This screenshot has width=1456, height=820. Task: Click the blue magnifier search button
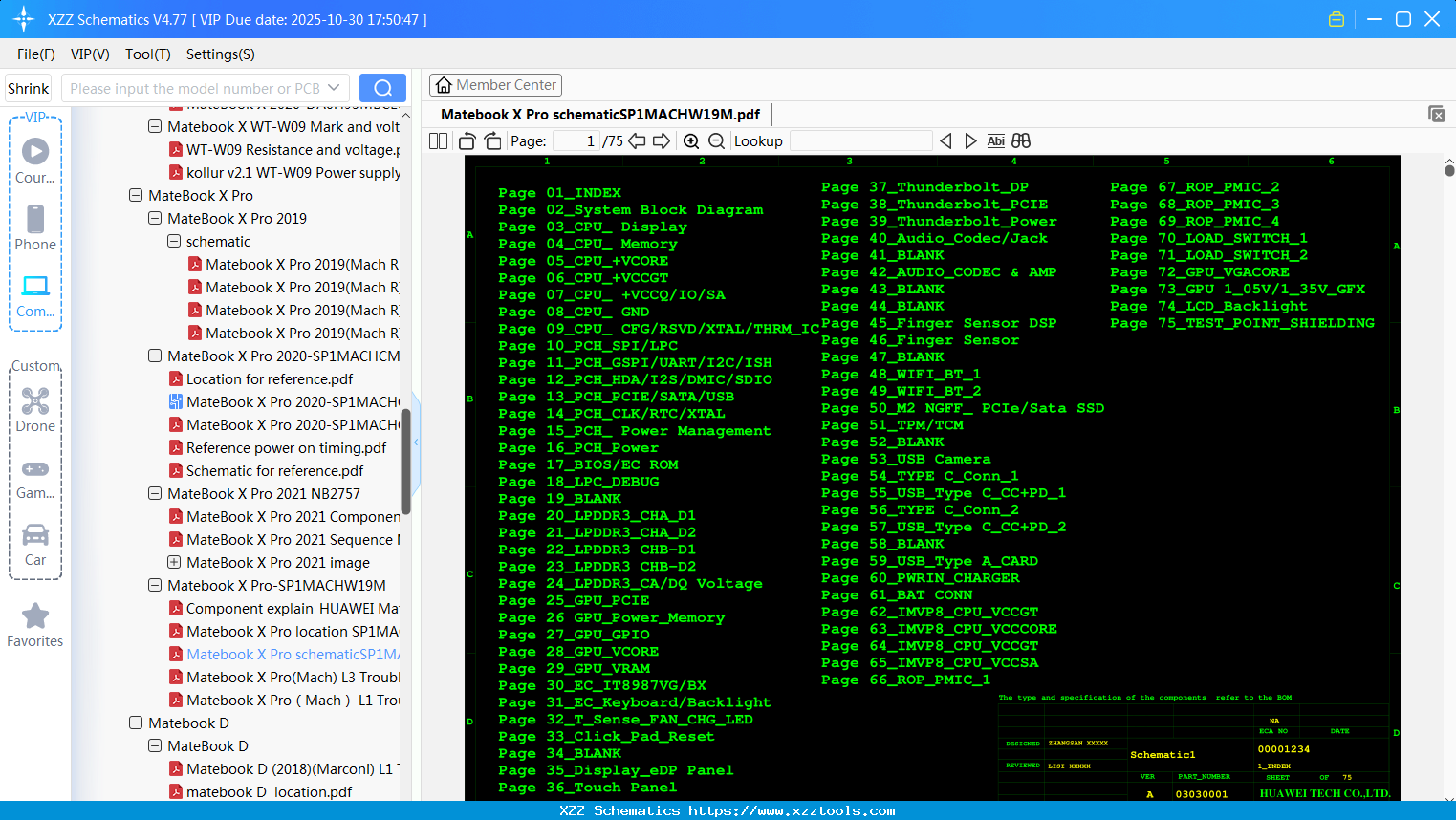tap(382, 88)
